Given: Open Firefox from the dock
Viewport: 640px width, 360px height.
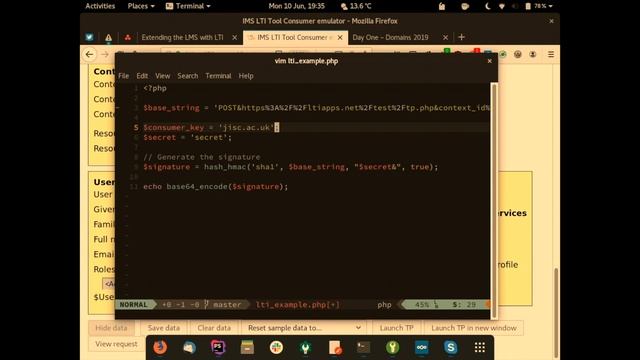Looking at the screenshot, I should click(x=160, y=347).
